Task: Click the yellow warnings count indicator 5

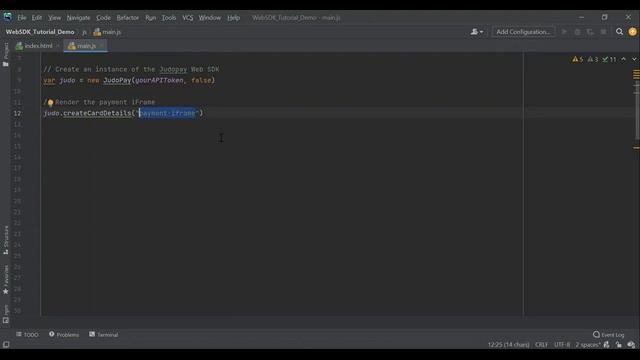Action: click(x=578, y=60)
